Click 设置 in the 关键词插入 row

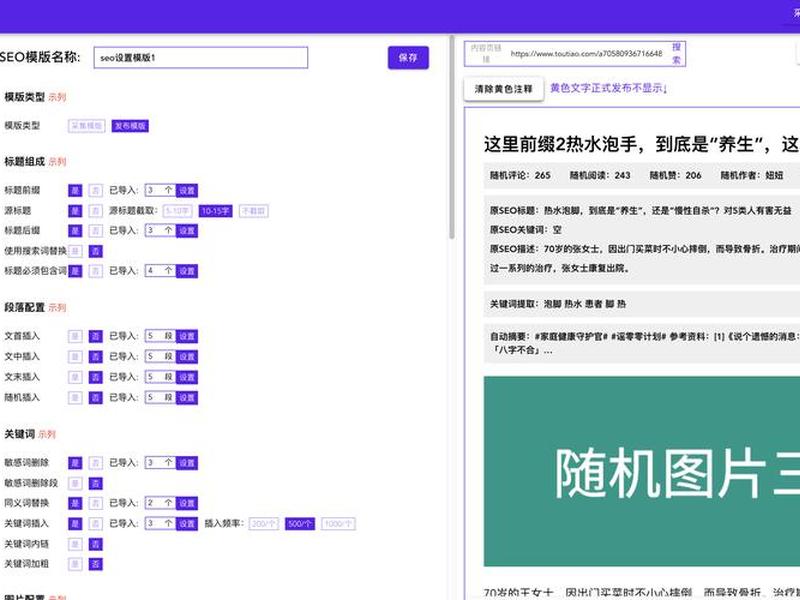click(187, 523)
